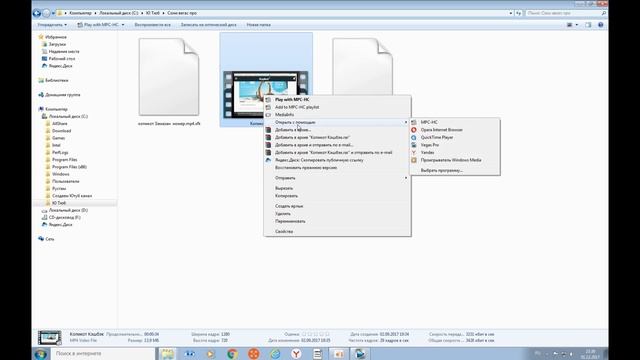Open the video with Vegas Pro

pos(430,145)
